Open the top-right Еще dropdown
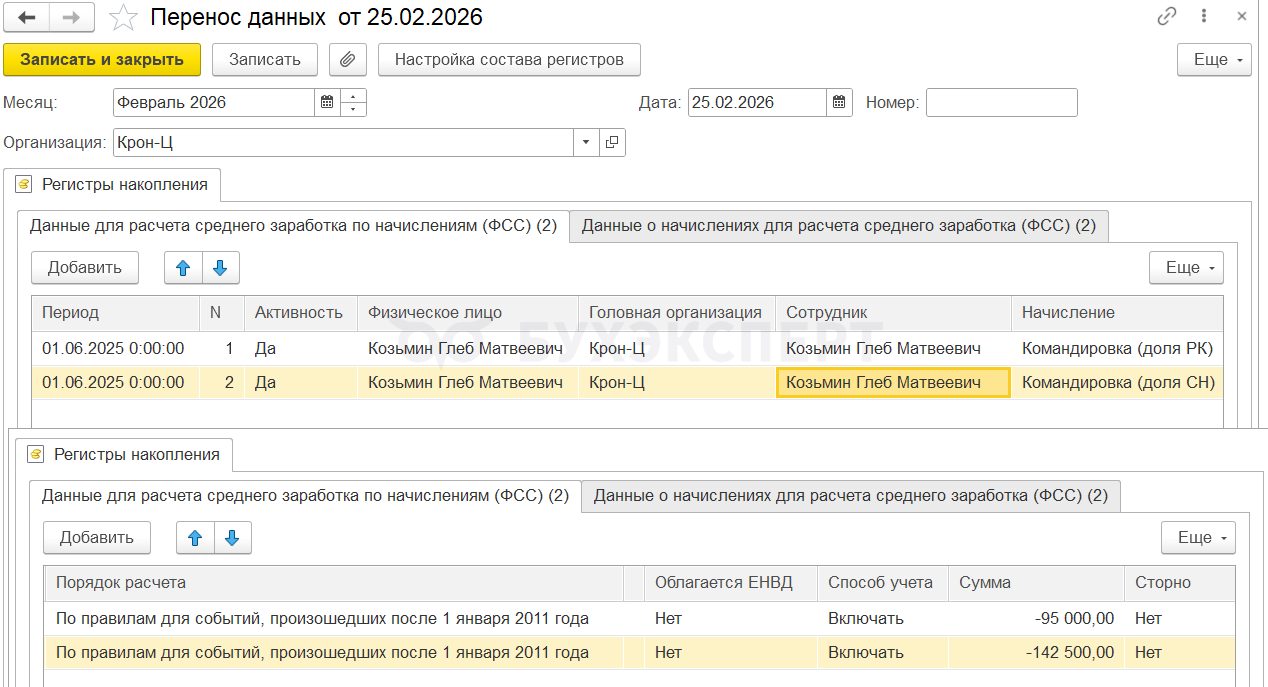 point(1214,59)
